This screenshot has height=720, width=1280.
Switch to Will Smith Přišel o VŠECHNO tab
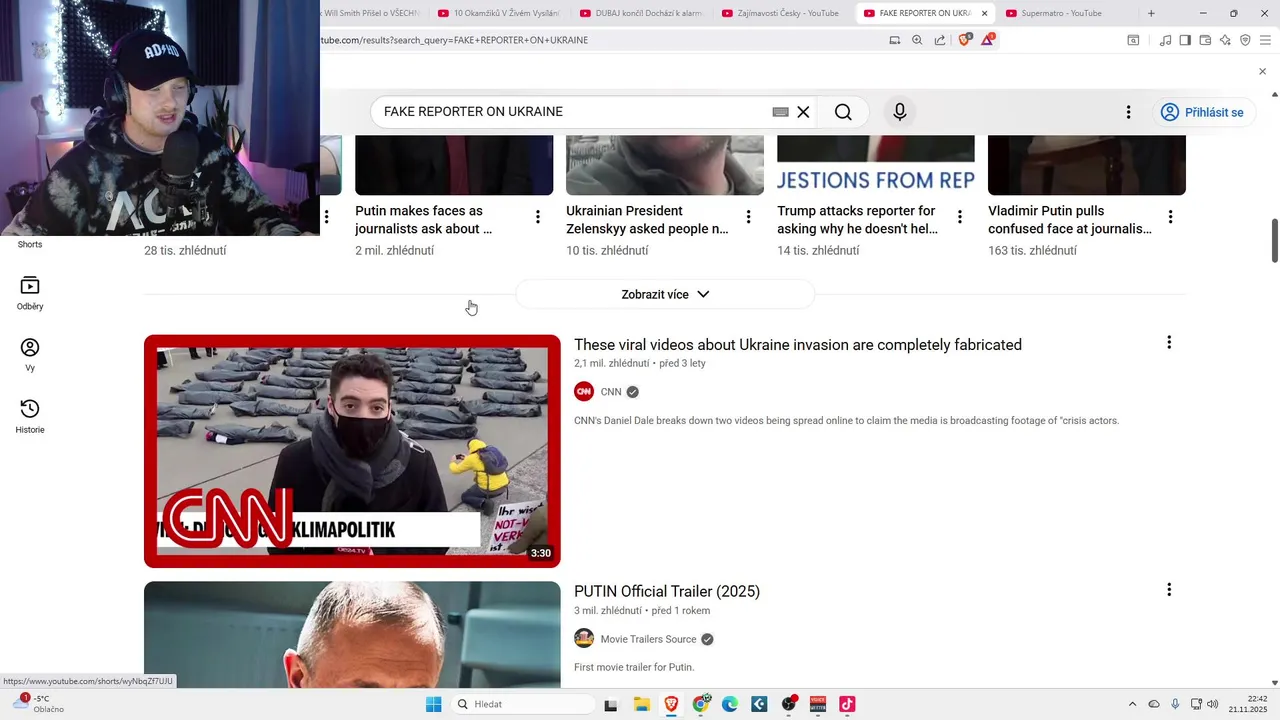(374, 13)
